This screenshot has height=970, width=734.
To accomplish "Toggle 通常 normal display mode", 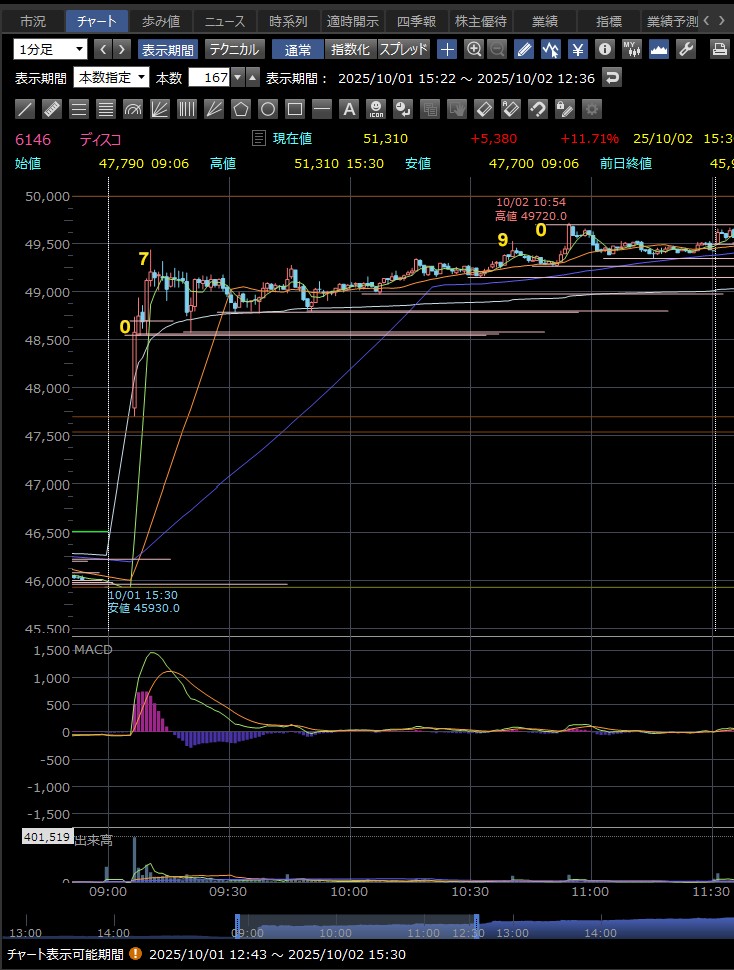I will tap(297, 49).
